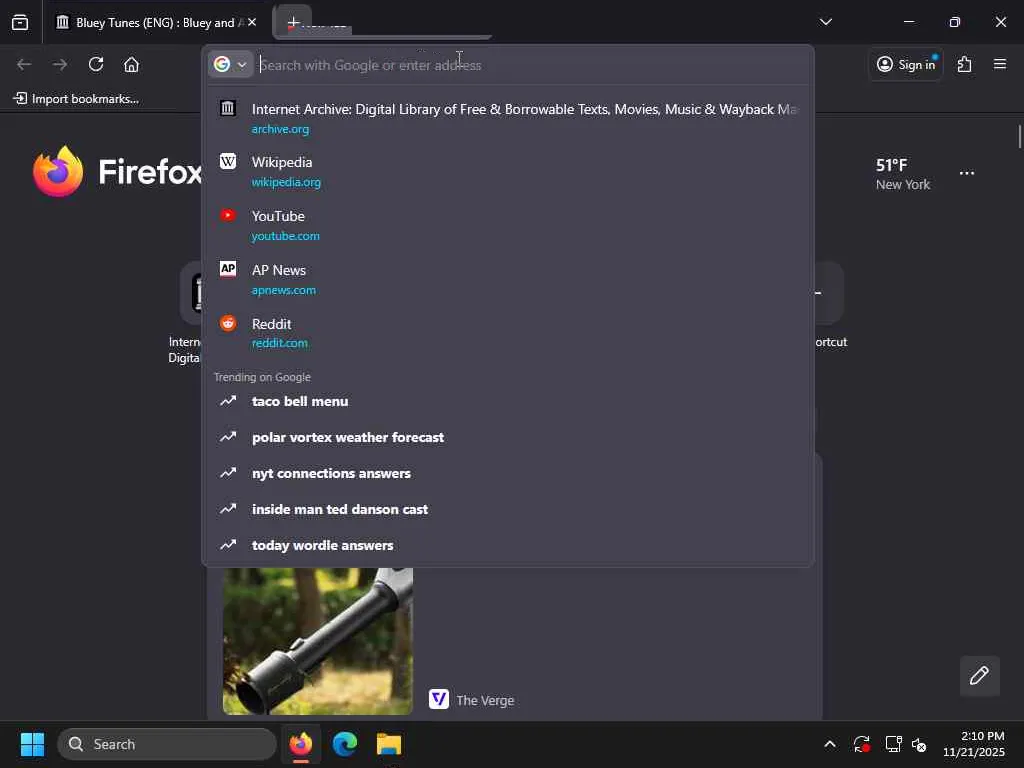Select the Internet Archive suggestion

click(x=508, y=118)
